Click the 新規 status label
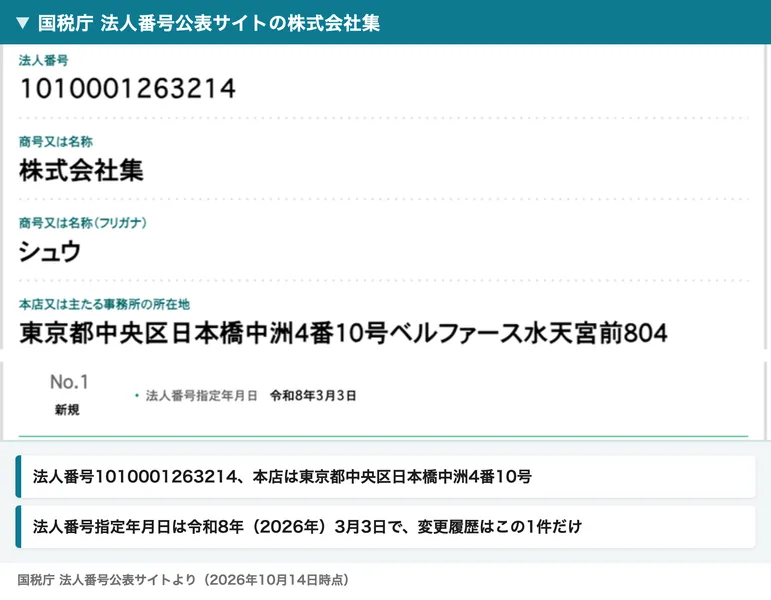Screen dimensions: 771x600 [67, 410]
